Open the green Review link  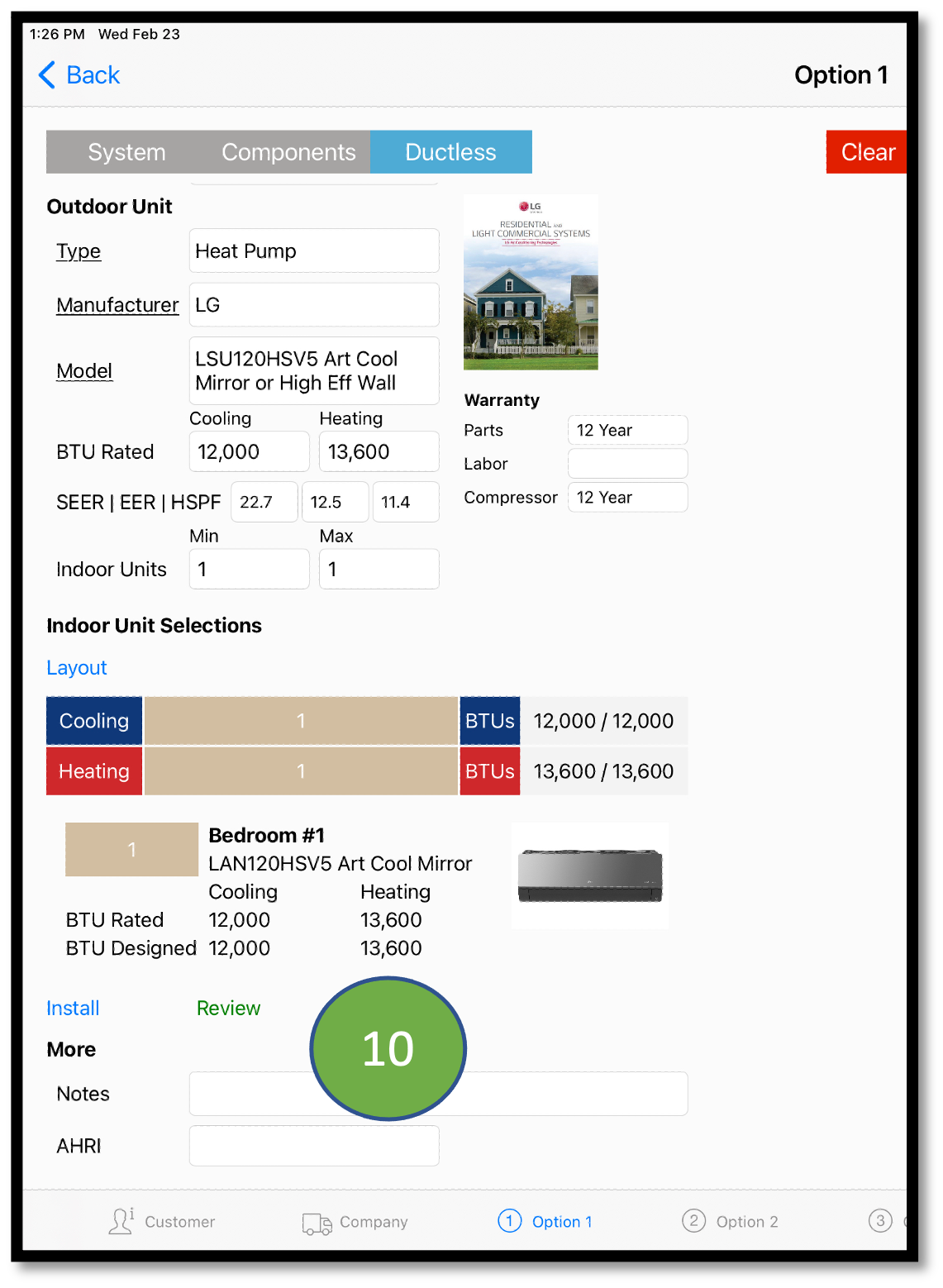point(228,1009)
